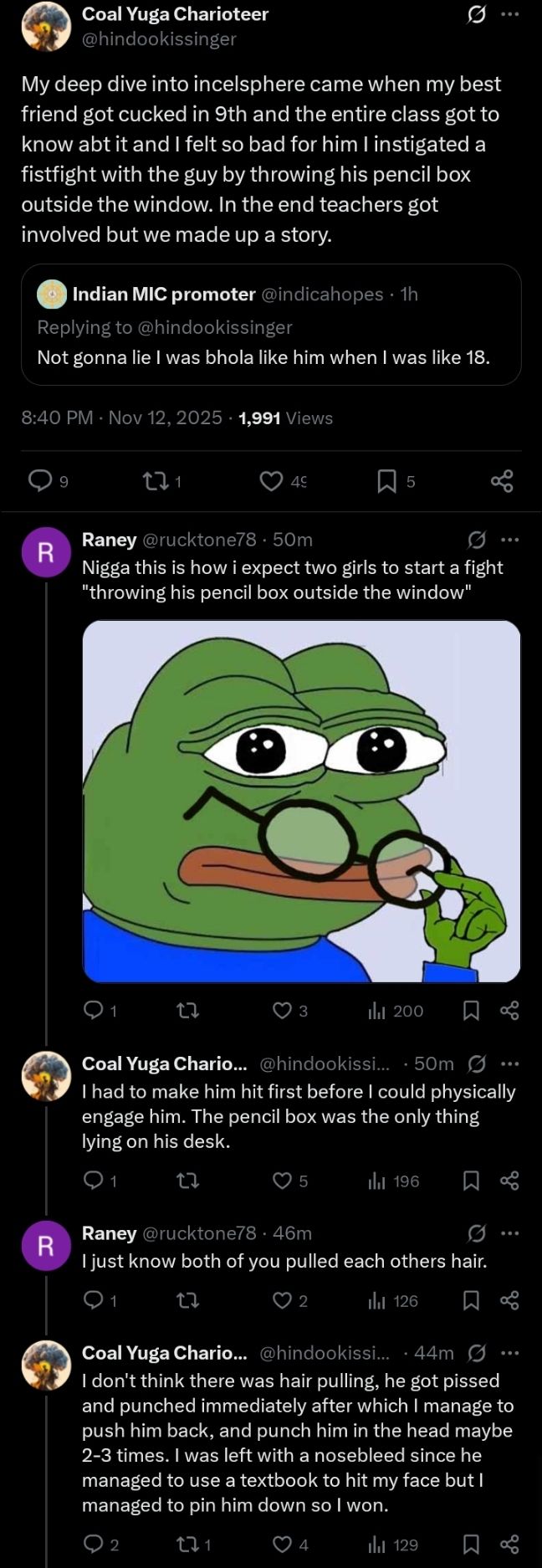
Task: Share the main post
Action: tap(502, 480)
